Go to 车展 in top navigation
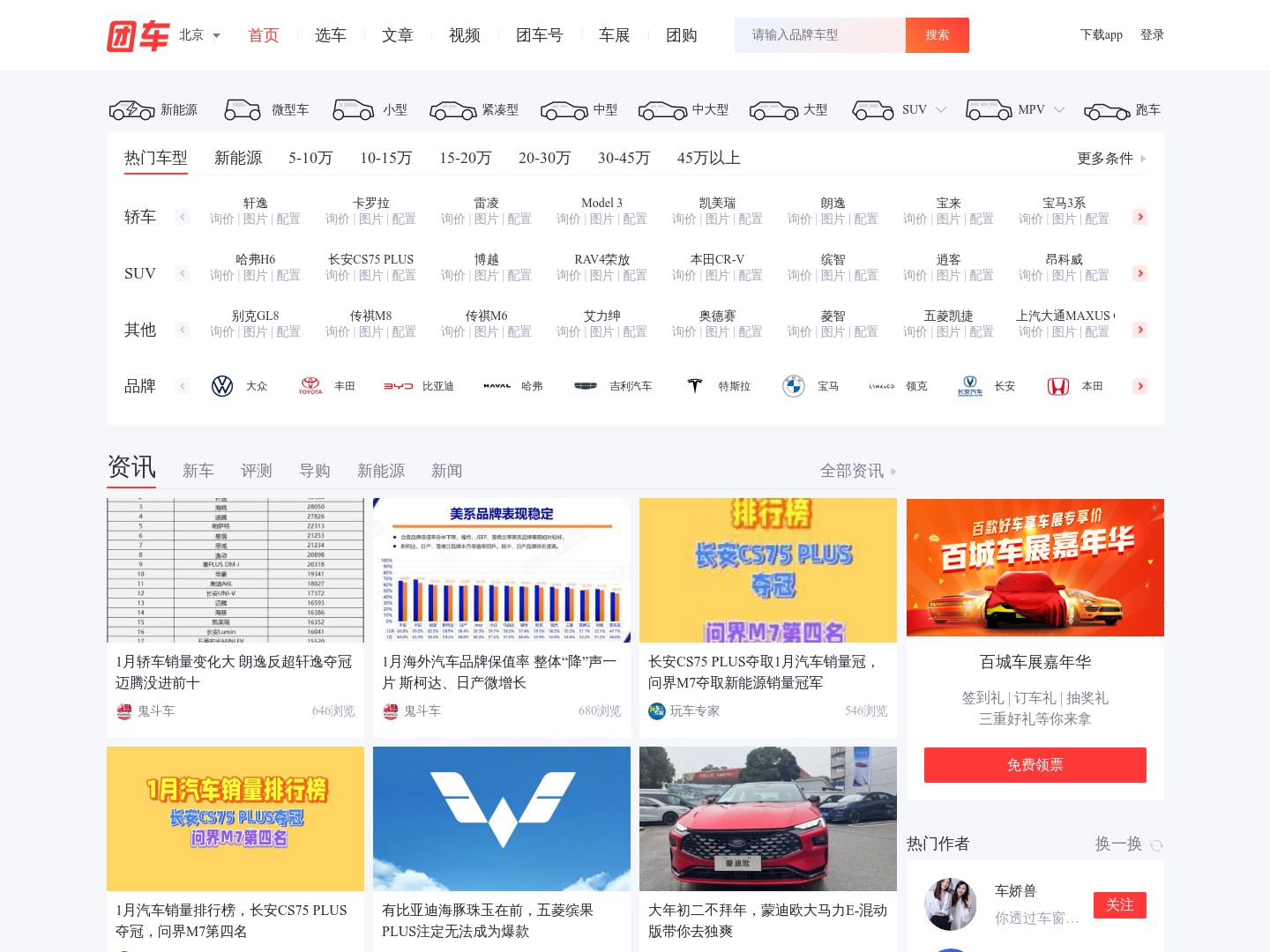This screenshot has width=1270, height=952. click(615, 35)
